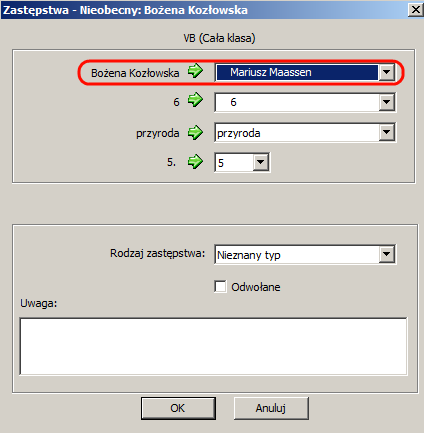Confirm the substitution with OK button
The height and width of the screenshot is (433, 424).
click(178, 408)
